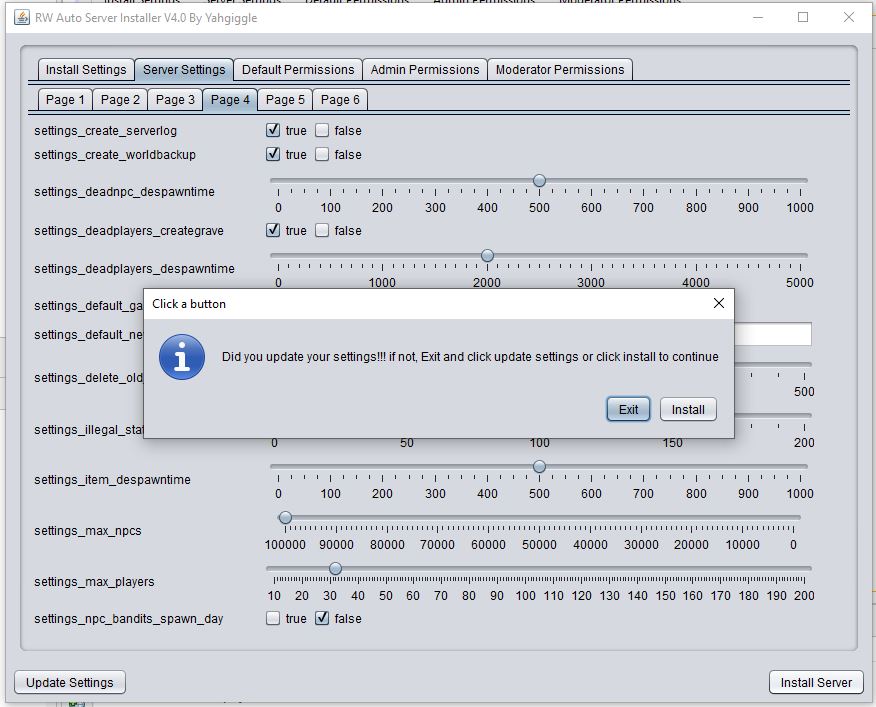
Task: Select the Page 5 sub-tab
Action: click(x=285, y=100)
